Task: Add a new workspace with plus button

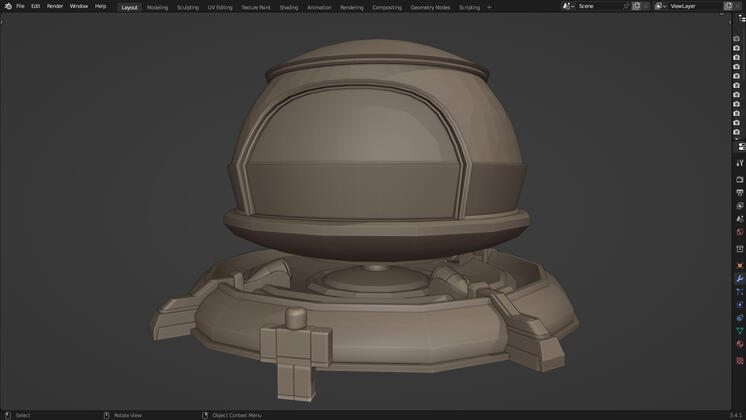Action: (489, 8)
